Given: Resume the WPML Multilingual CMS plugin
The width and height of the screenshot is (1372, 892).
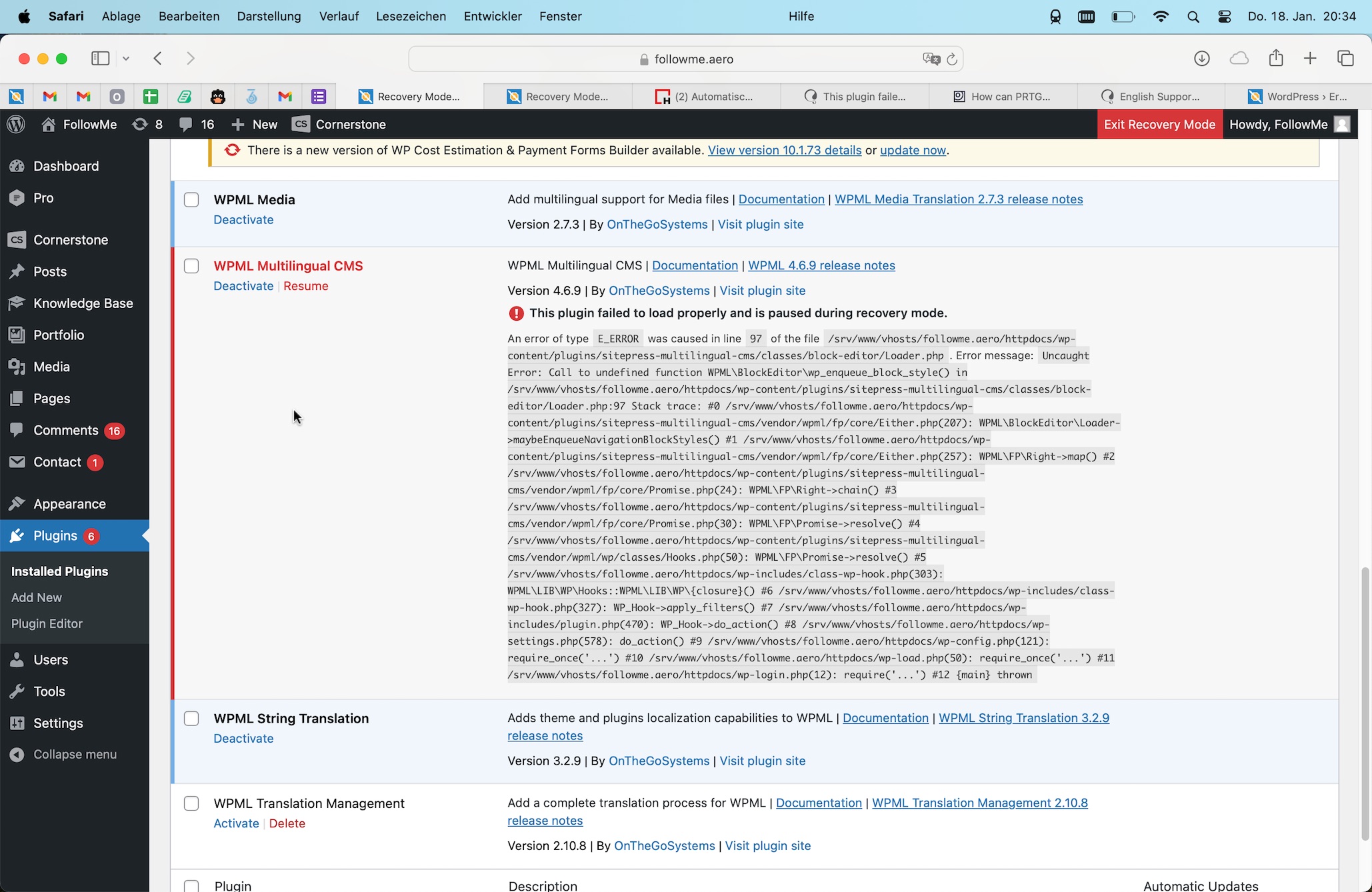Looking at the screenshot, I should point(306,286).
